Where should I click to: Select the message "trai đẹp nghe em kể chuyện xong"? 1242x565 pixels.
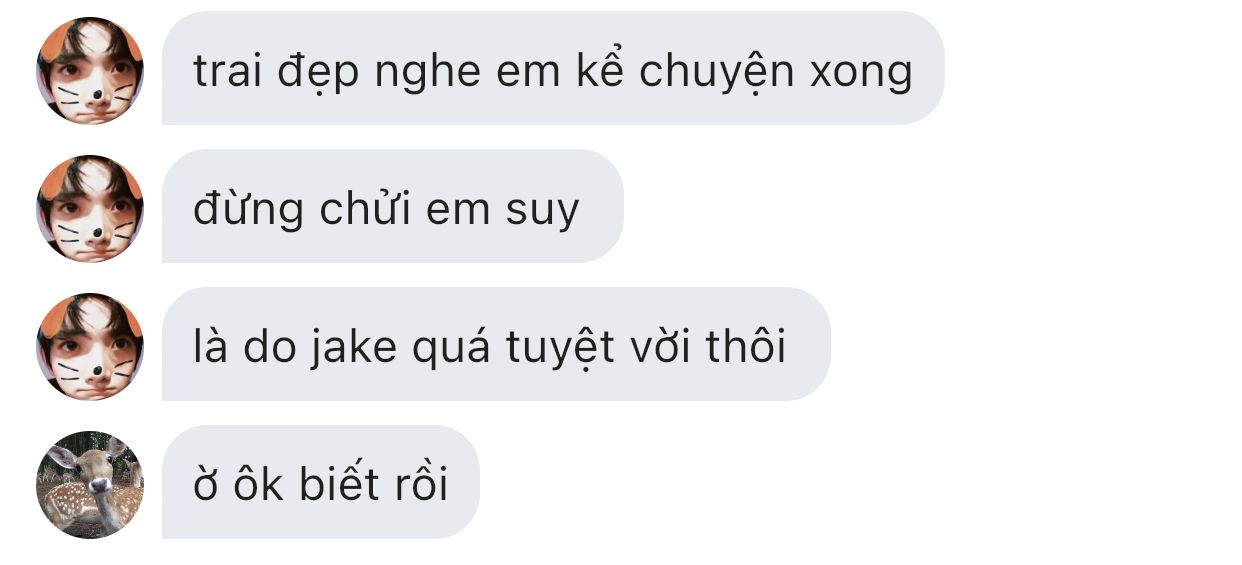[553, 68]
